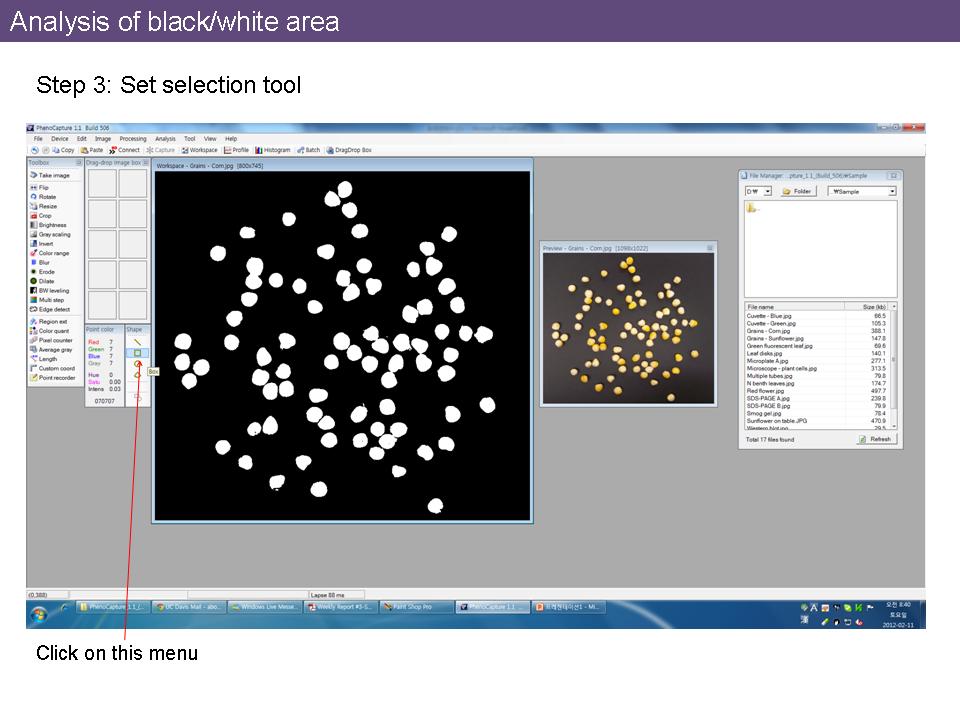Open the Analysis menu
This screenshot has height=720, width=960.
(x=165, y=139)
